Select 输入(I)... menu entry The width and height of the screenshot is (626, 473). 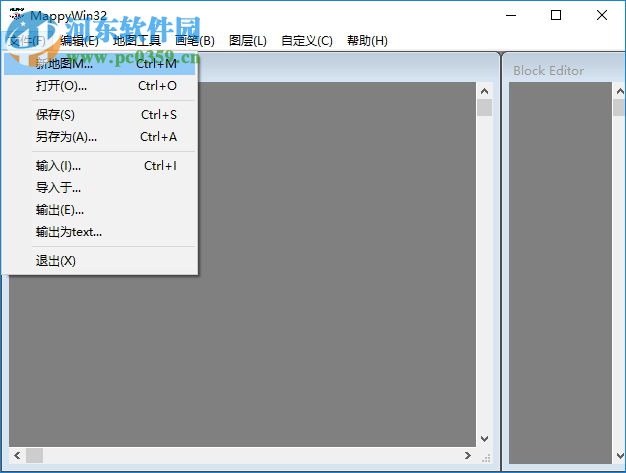coord(99,166)
